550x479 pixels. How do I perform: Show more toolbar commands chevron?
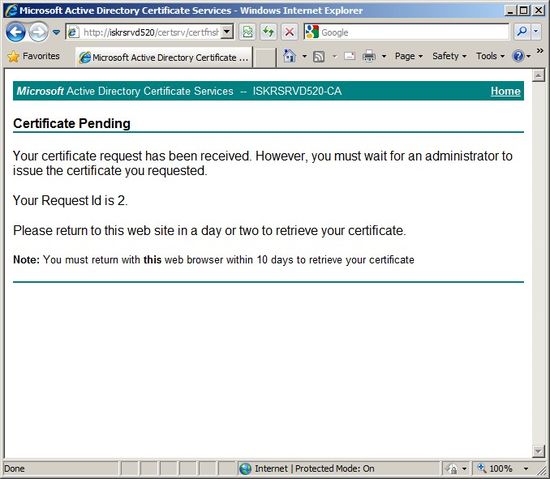(540, 51)
